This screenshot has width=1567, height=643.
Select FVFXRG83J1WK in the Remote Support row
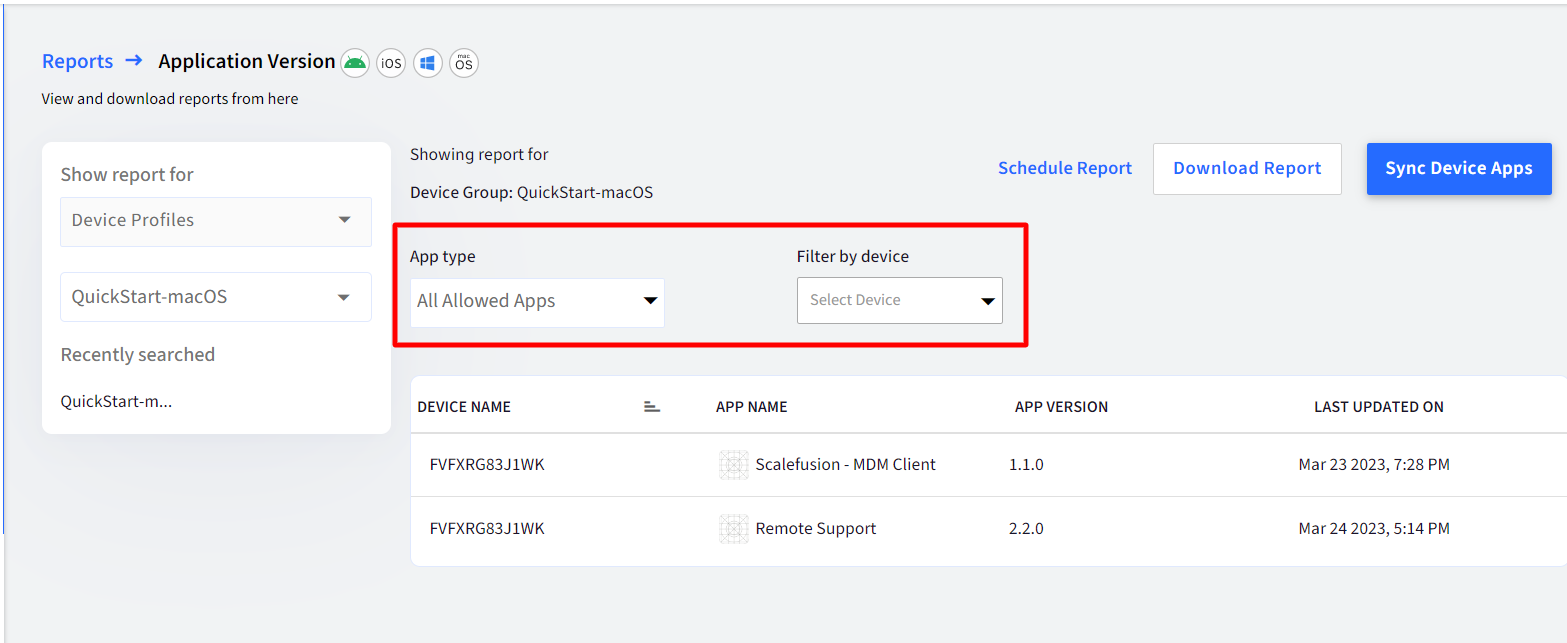[x=487, y=529]
